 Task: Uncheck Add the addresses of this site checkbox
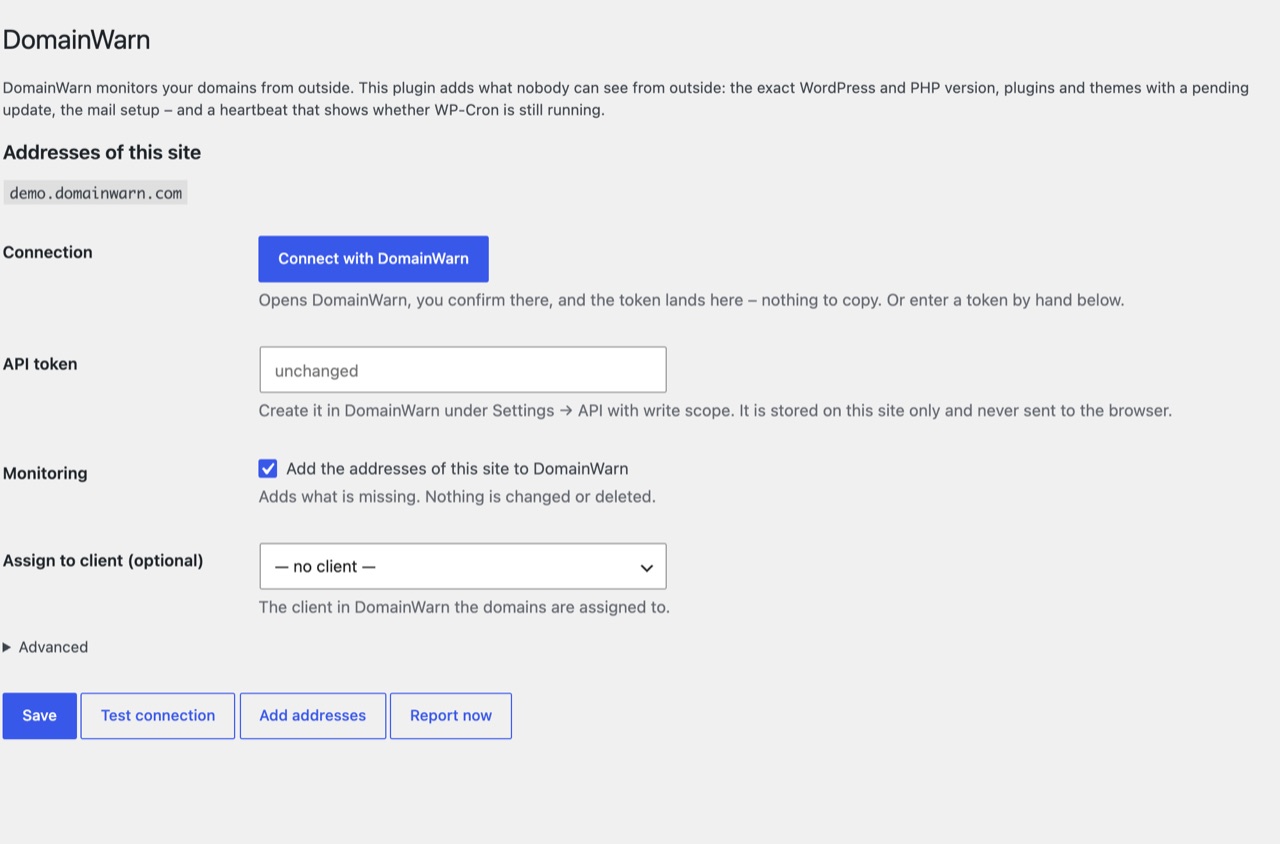click(x=268, y=468)
